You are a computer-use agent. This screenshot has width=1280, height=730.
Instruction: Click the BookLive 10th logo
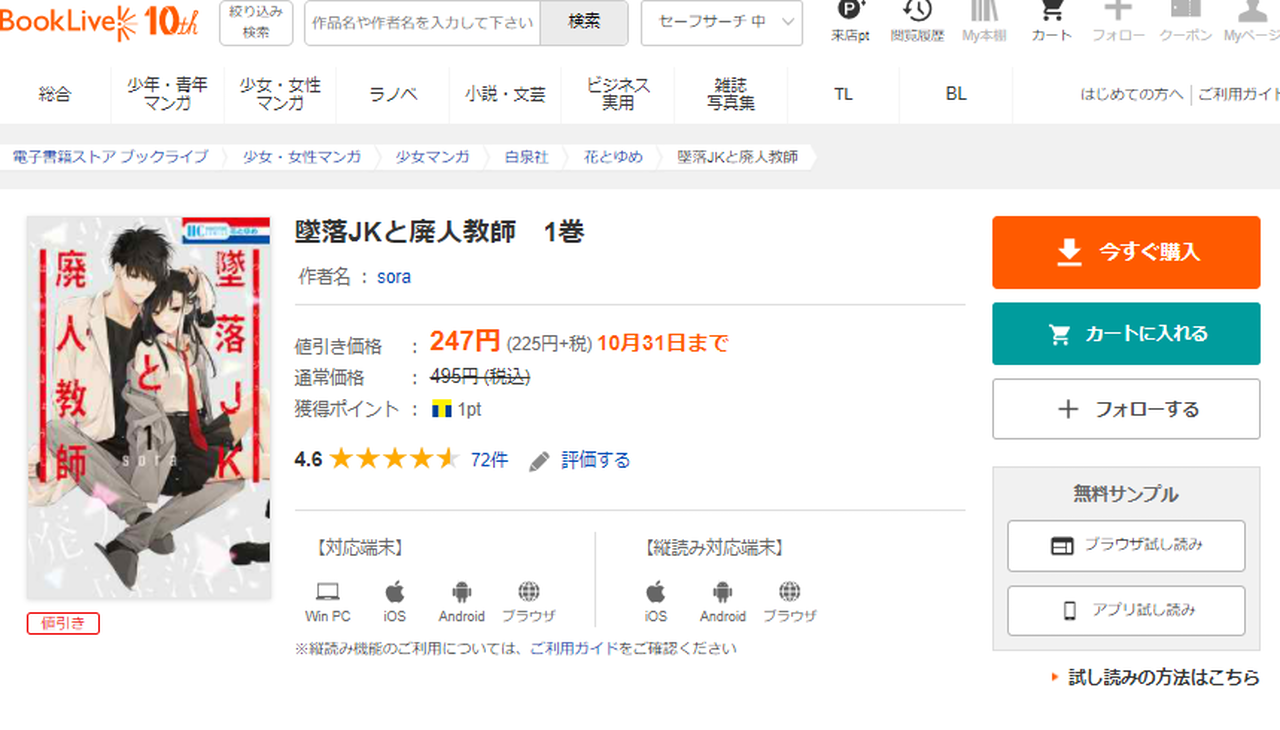pyautogui.click(x=100, y=22)
